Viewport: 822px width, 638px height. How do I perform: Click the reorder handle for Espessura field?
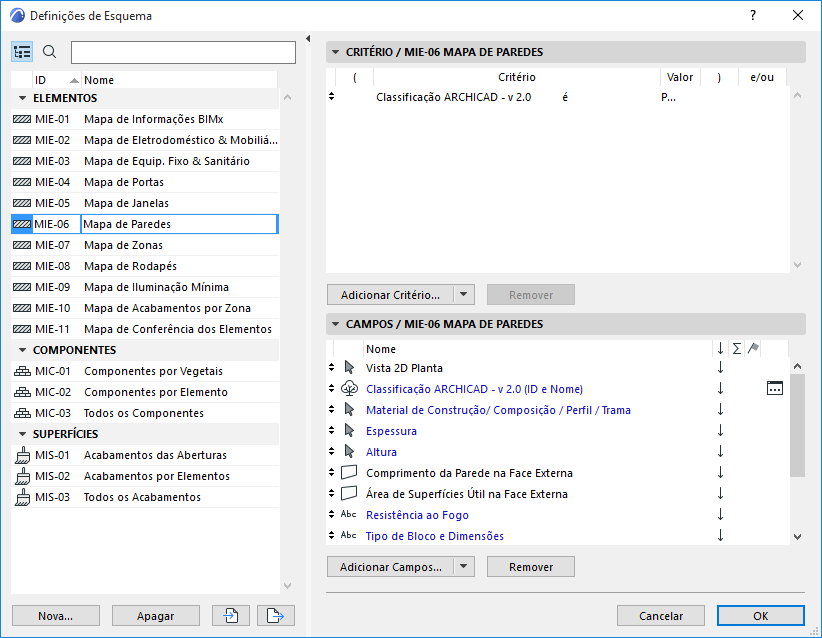pos(331,430)
